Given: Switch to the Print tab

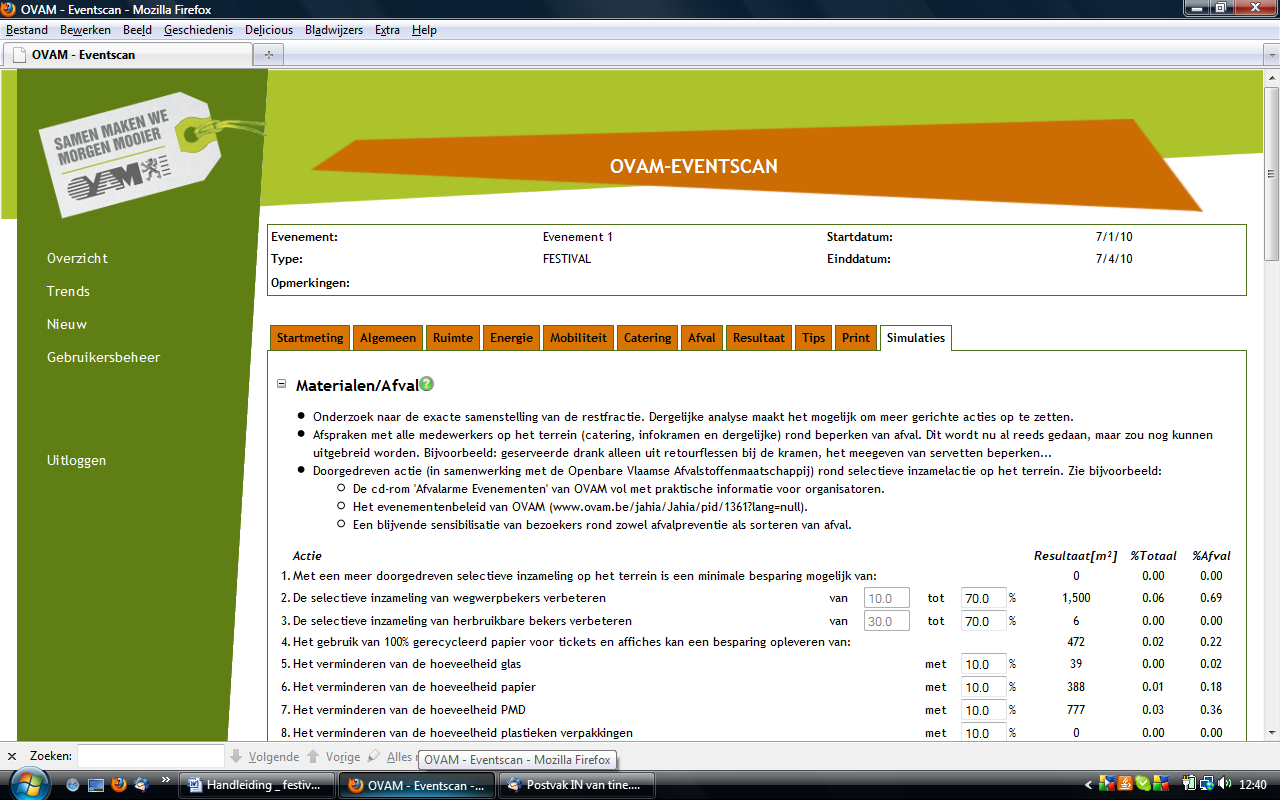Looking at the screenshot, I should point(856,338).
